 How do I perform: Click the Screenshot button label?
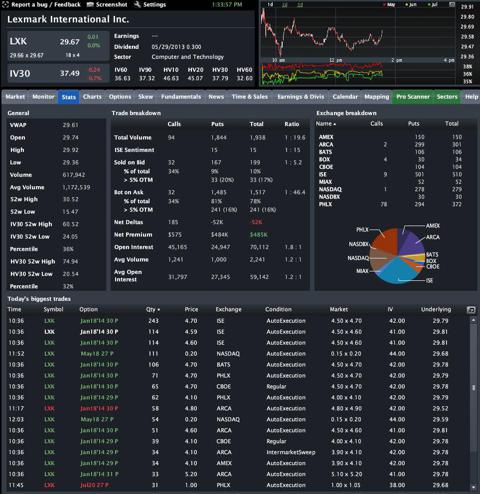[x=111, y=5]
